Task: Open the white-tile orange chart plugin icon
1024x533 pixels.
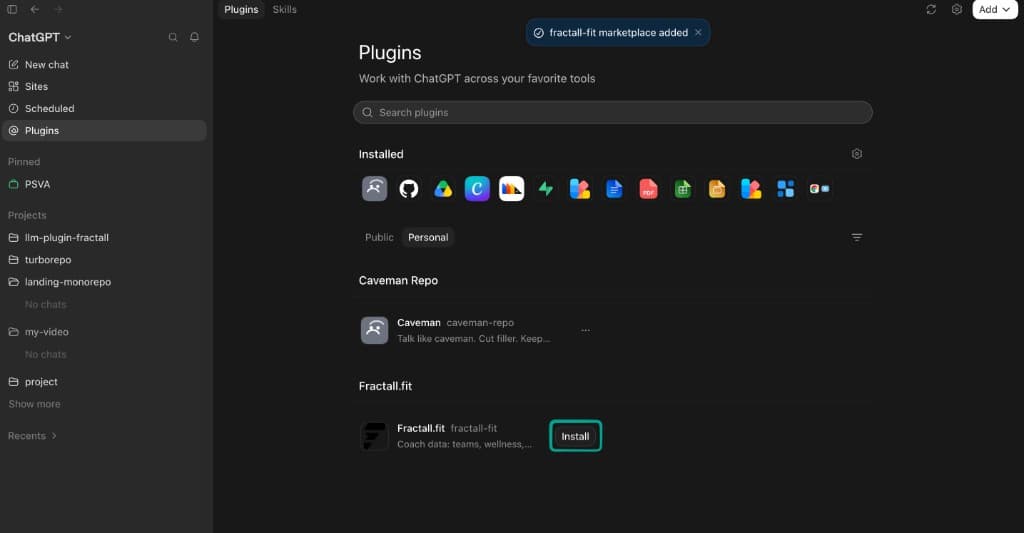Action: point(511,189)
